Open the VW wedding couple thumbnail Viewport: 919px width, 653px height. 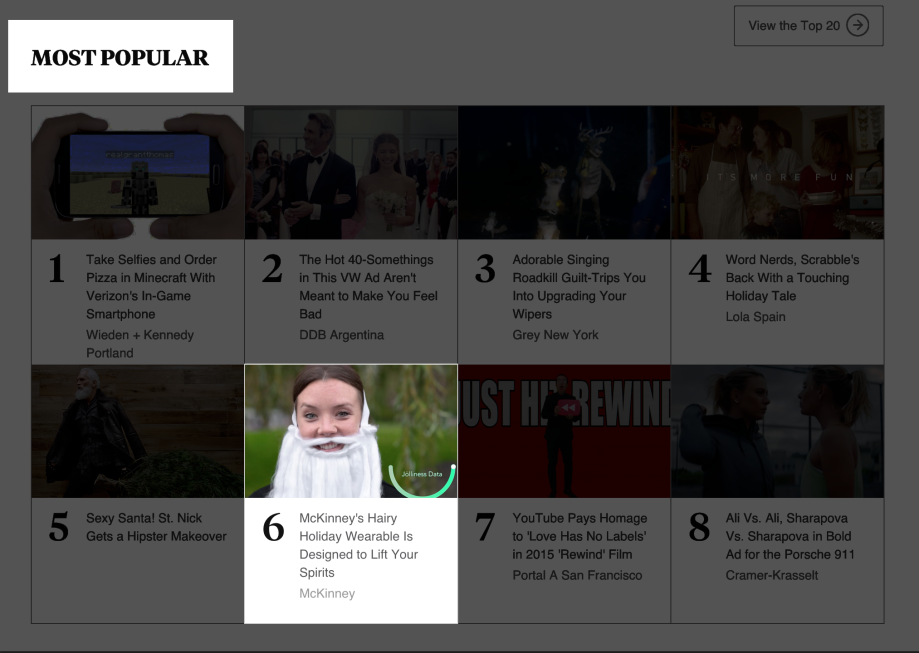click(351, 172)
